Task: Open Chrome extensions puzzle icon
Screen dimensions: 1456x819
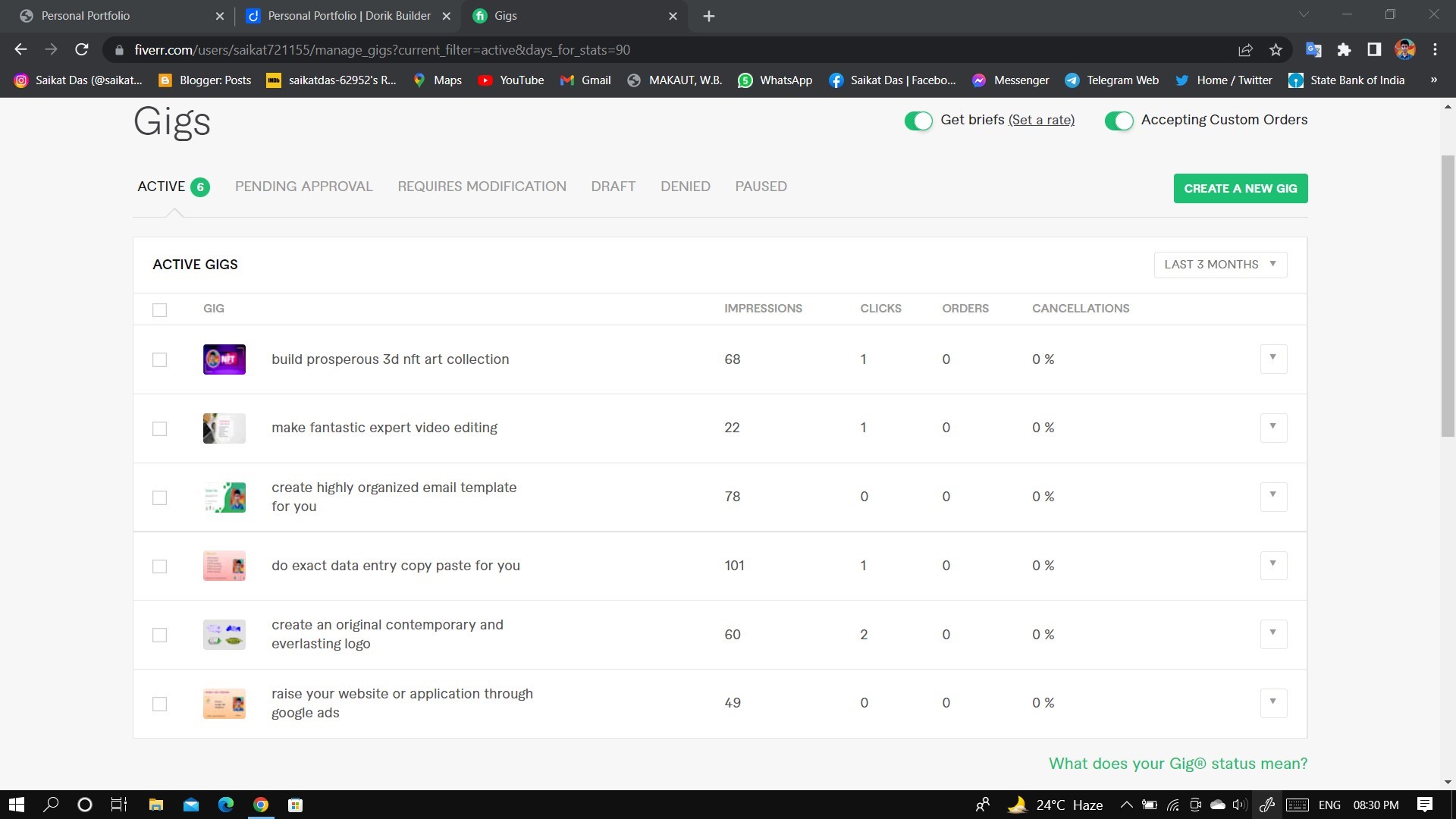Action: tap(1344, 50)
